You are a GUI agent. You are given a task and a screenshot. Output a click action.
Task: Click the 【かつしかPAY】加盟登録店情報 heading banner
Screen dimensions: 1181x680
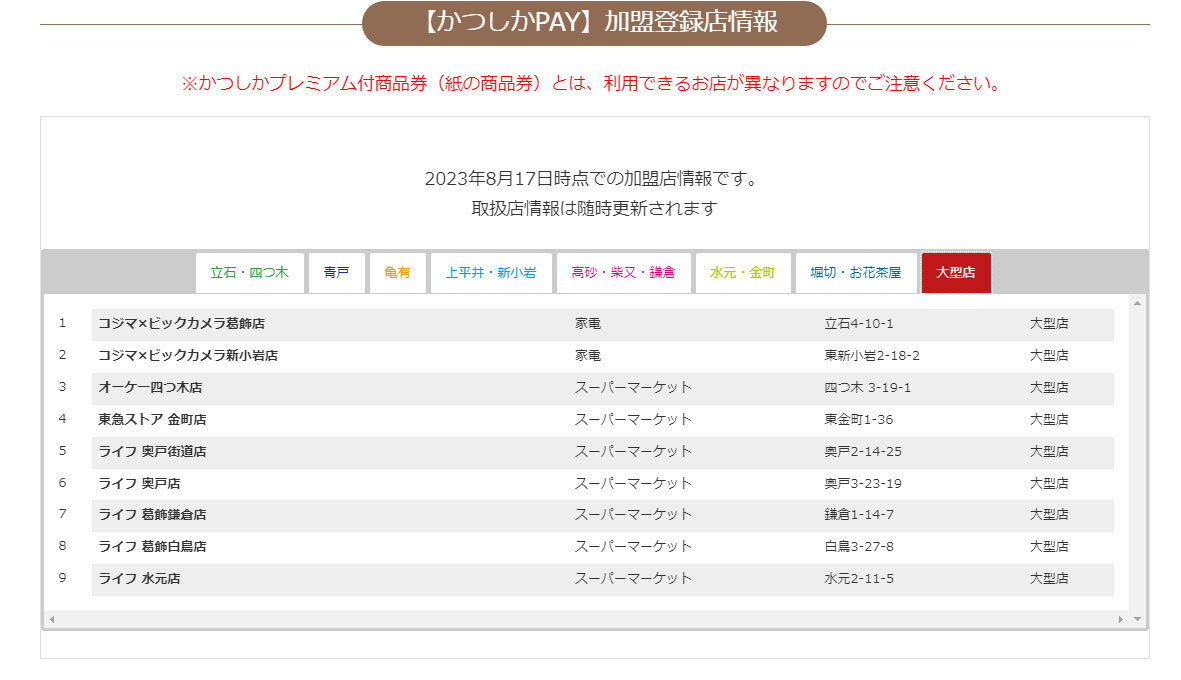pos(594,23)
